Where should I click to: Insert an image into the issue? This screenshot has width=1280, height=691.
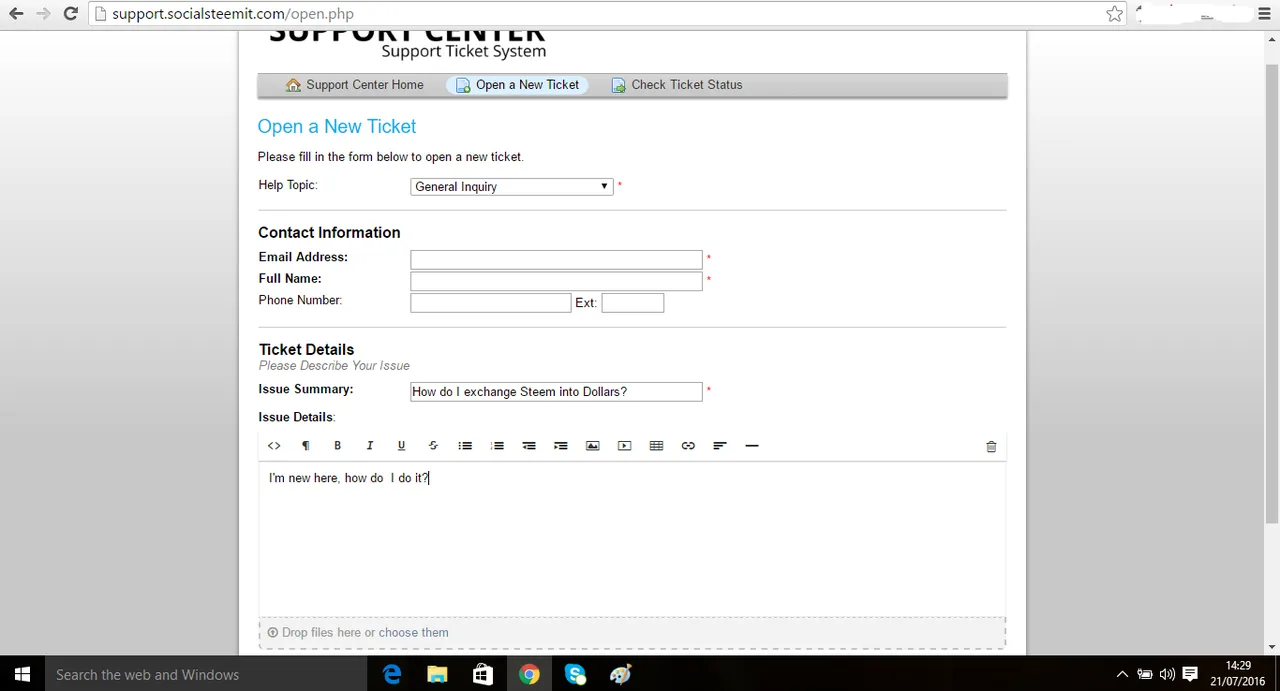[x=593, y=446]
